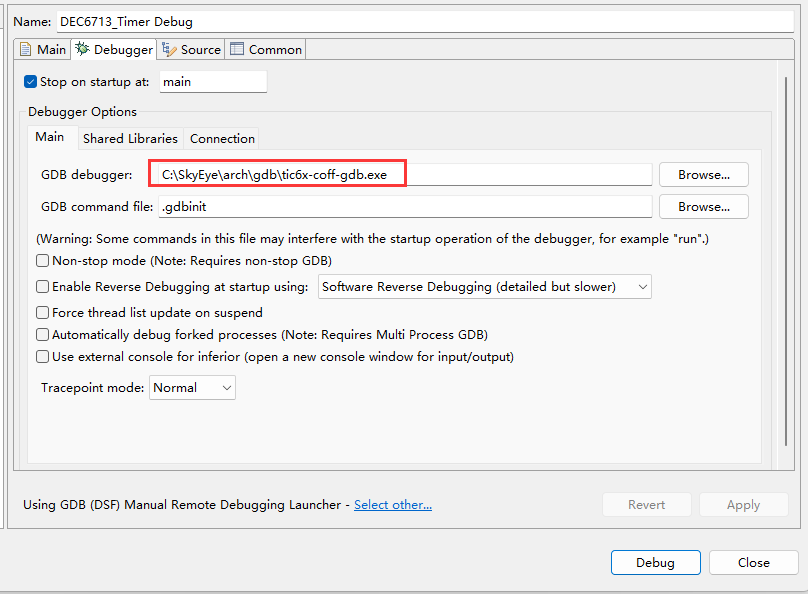Viewport: 808px width, 594px height.
Task: Click the vertical scrollbar in Debugger panel
Action: click(x=786, y=261)
